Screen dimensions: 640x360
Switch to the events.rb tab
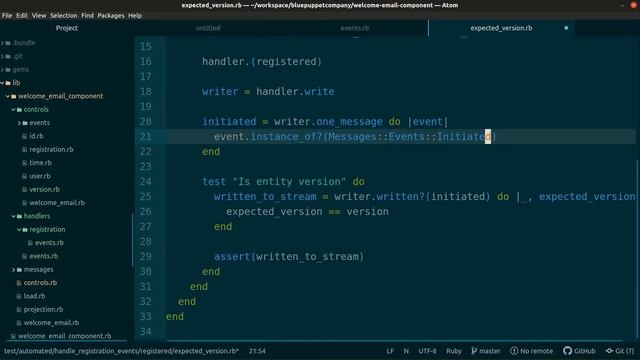pyautogui.click(x=354, y=28)
